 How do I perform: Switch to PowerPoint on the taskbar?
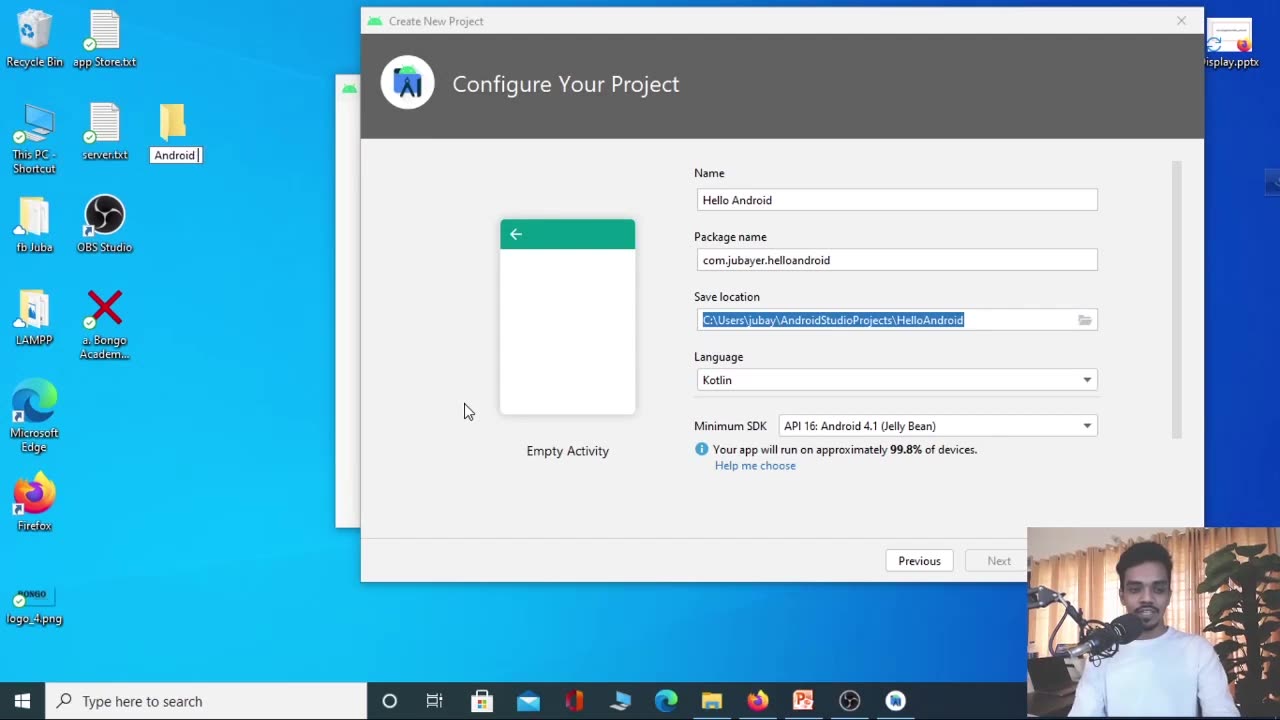point(804,701)
